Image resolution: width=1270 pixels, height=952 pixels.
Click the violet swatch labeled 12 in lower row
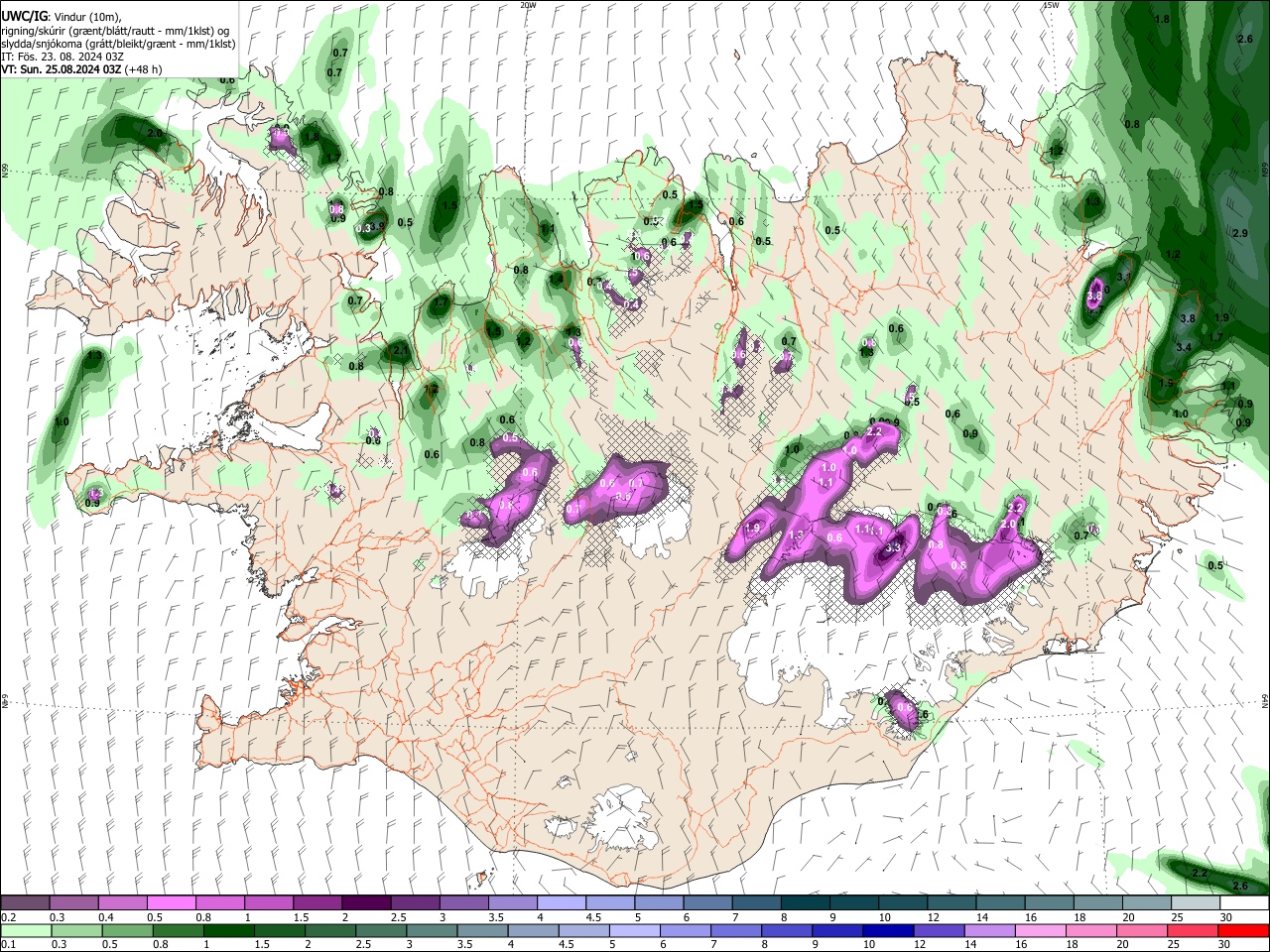tap(939, 930)
